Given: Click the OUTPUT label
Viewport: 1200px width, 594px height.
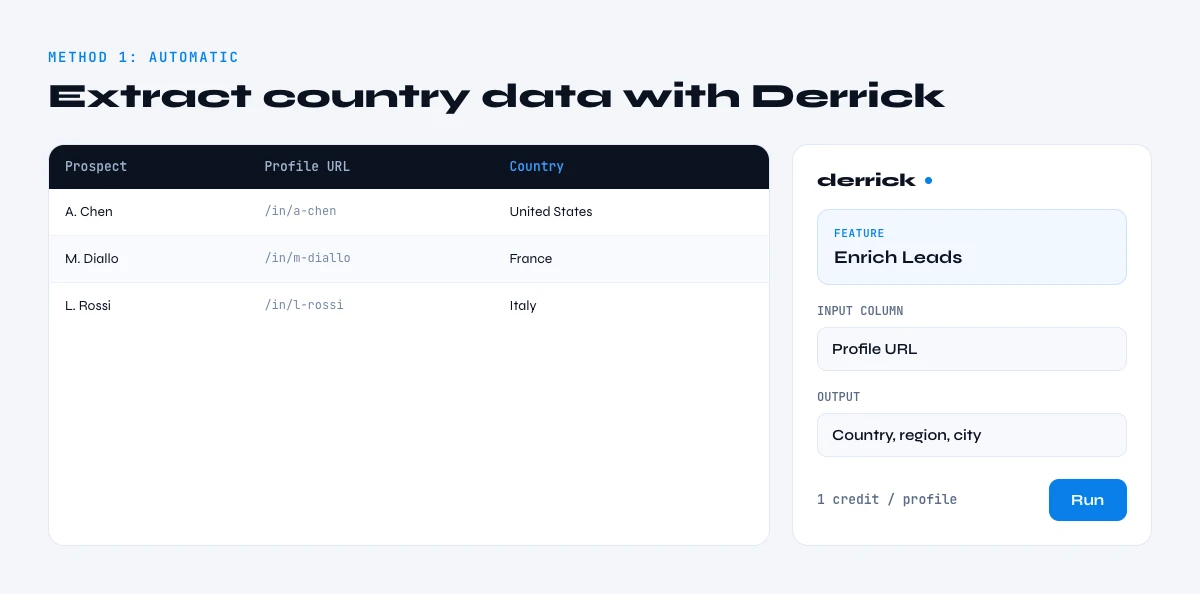Looking at the screenshot, I should (x=838, y=397).
